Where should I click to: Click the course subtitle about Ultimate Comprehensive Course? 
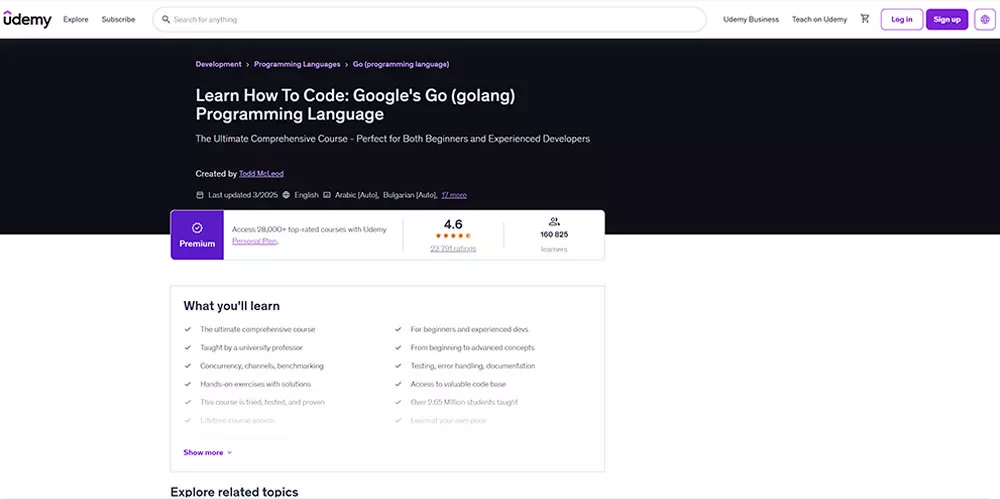tap(393, 138)
